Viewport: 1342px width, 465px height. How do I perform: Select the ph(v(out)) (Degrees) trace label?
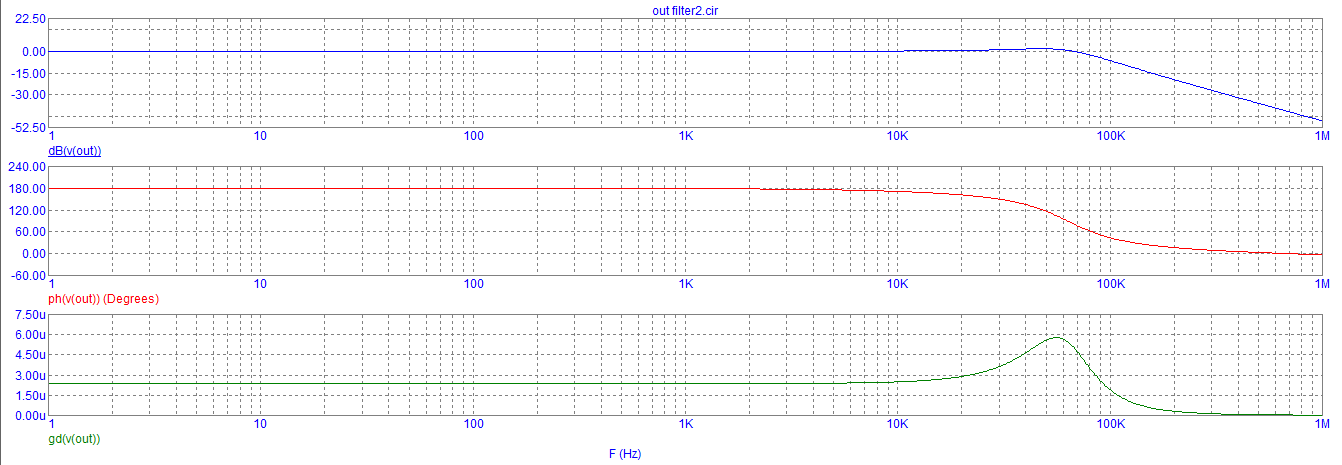(x=104, y=299)
